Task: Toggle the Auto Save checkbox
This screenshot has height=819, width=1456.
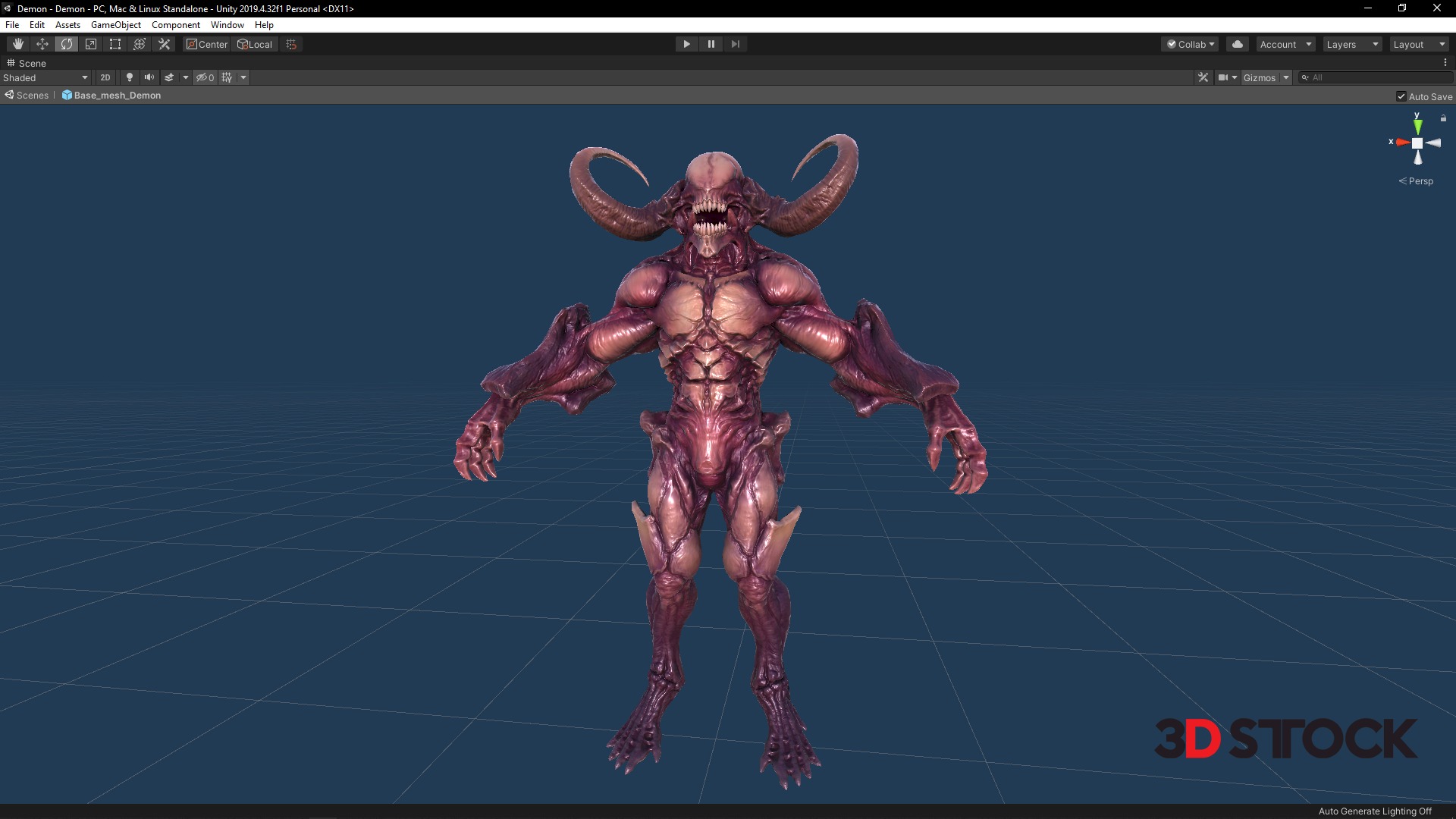Action: [x=1401, y=96]
